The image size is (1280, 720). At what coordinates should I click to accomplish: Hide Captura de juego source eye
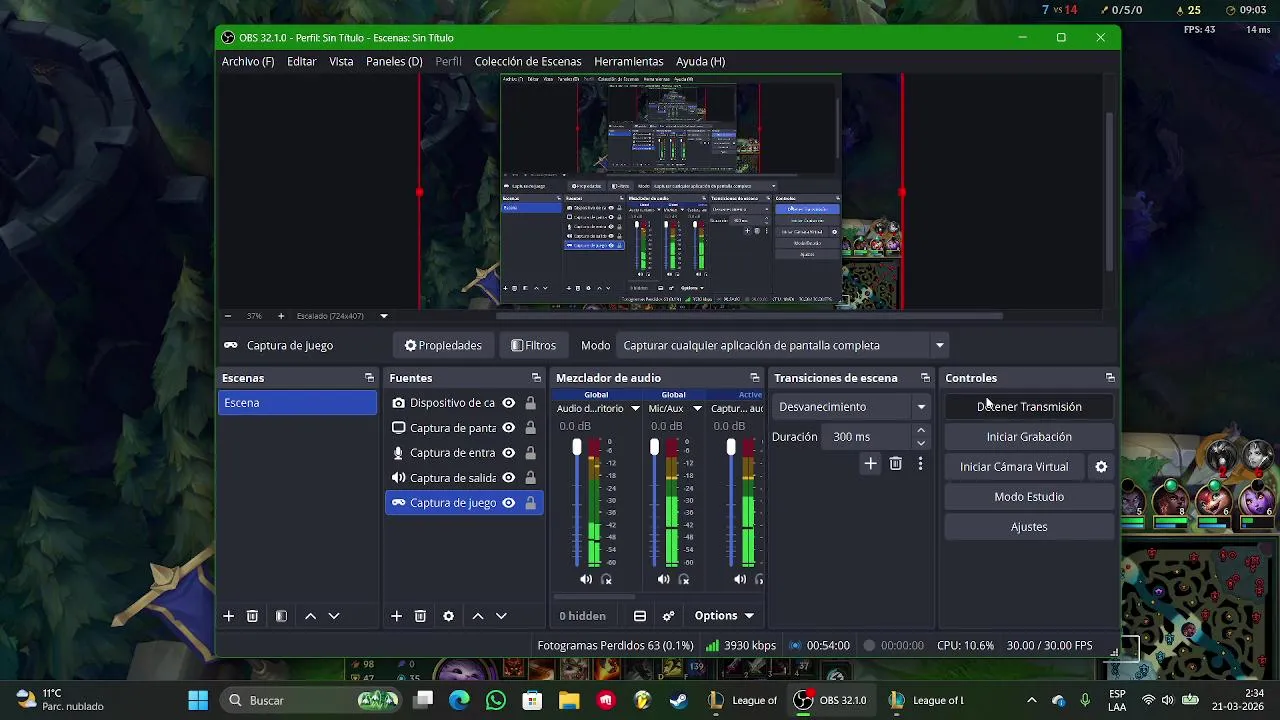coord(508,503)
